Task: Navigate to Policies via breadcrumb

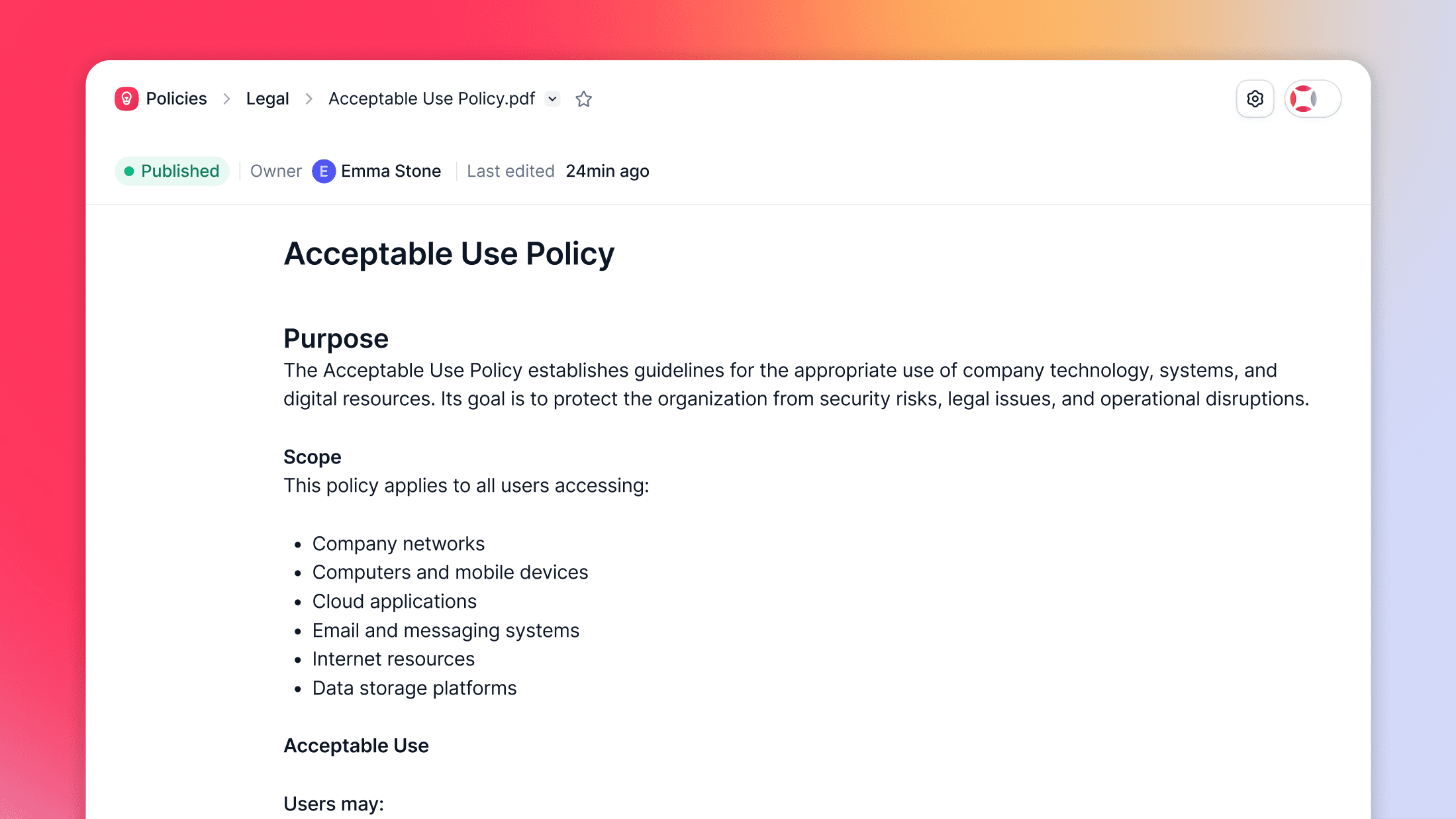Action: coord(176,98)
